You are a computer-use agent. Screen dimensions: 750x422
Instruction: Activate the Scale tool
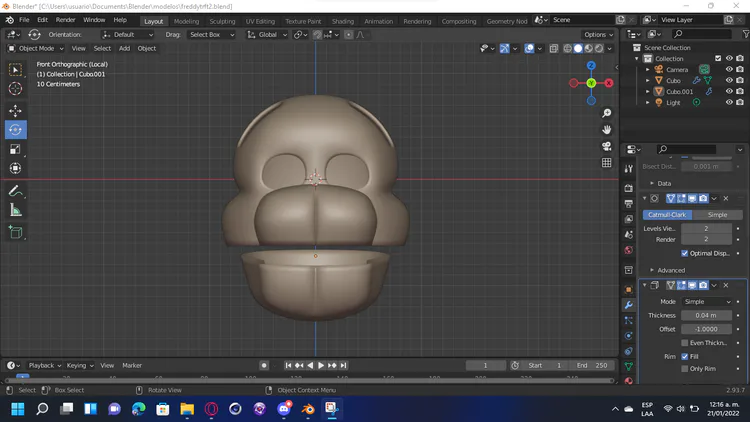pos(15,149)
